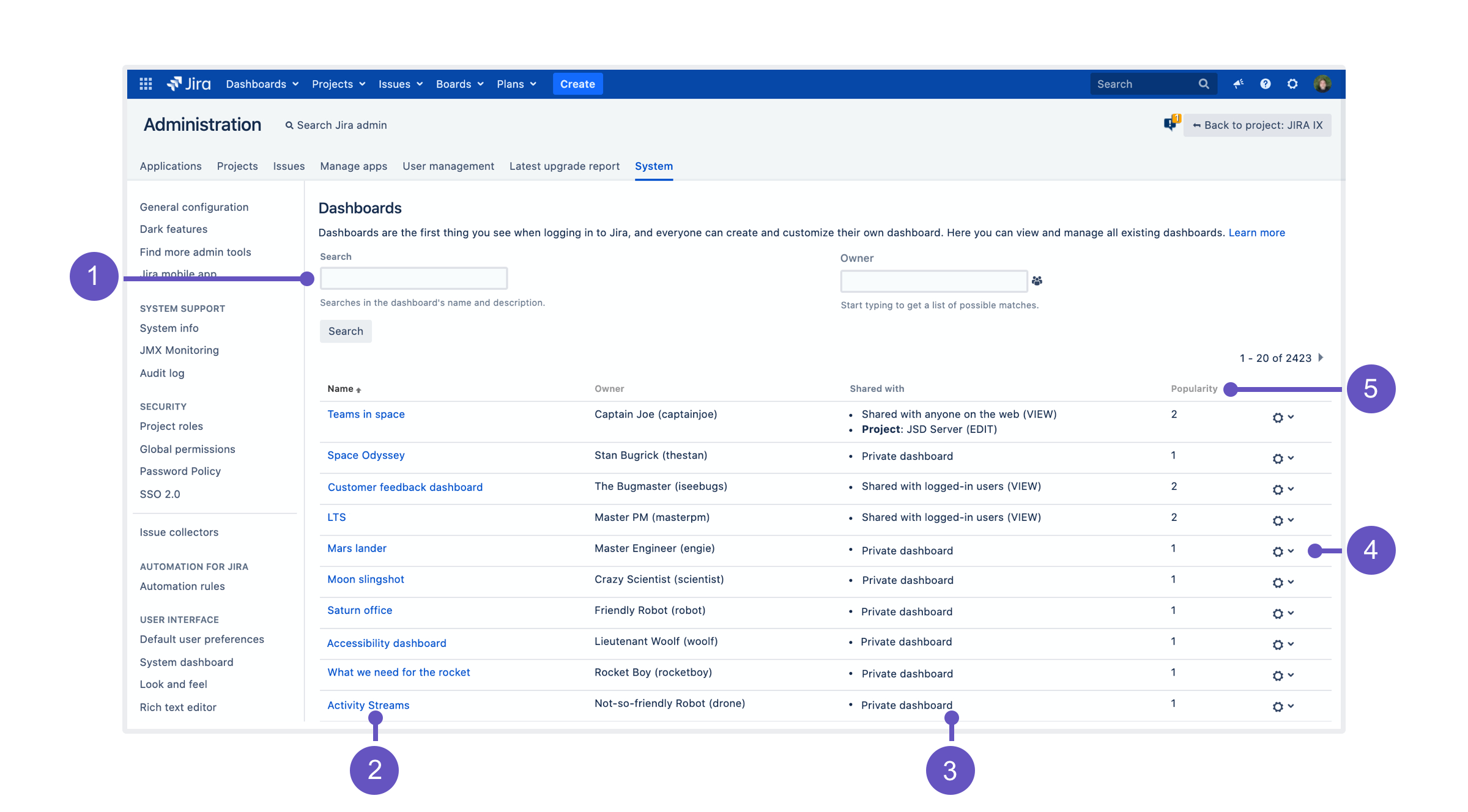Click the notifications bell icon
Viewport: 1468px width, 812px height.
(1238, 83)
